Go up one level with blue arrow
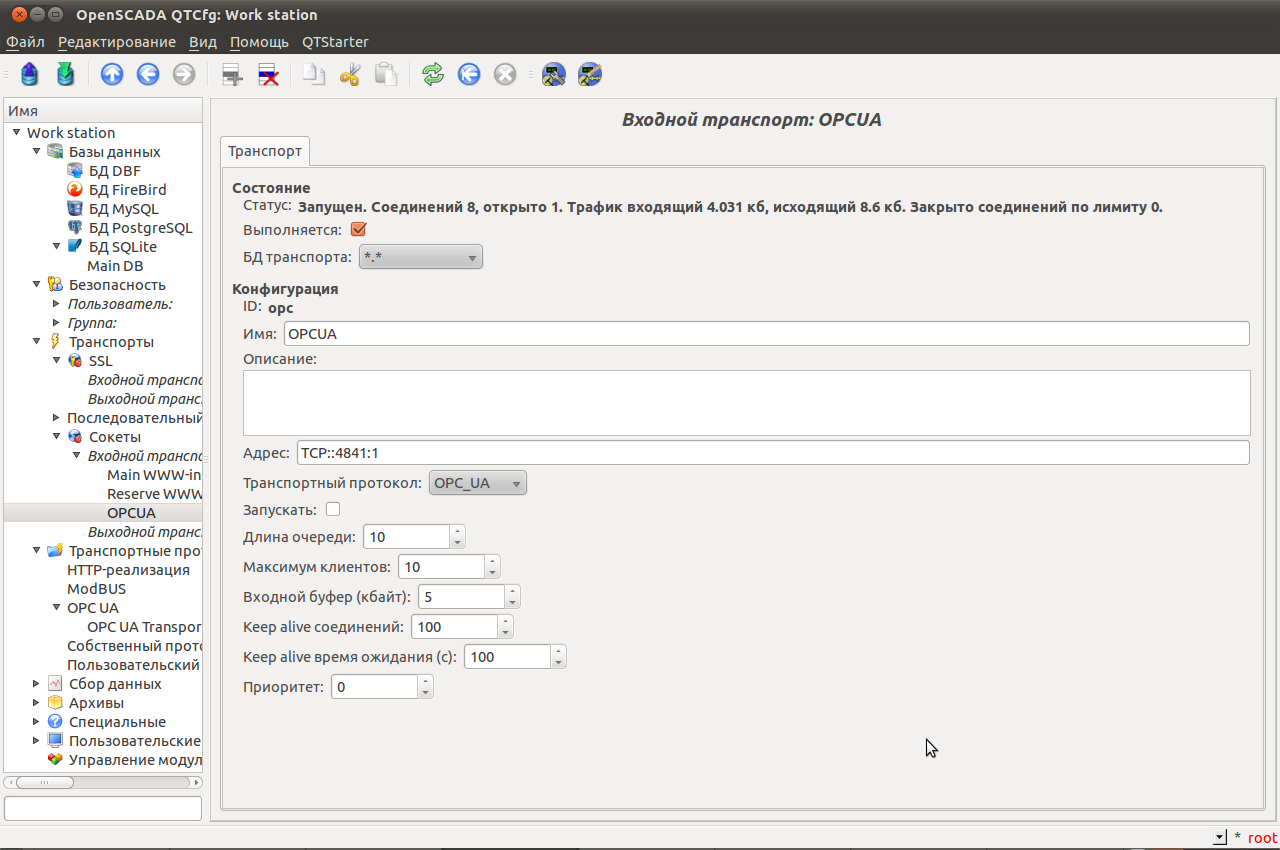The height and width of the screenshot is (850, 1280). point(112,74)
